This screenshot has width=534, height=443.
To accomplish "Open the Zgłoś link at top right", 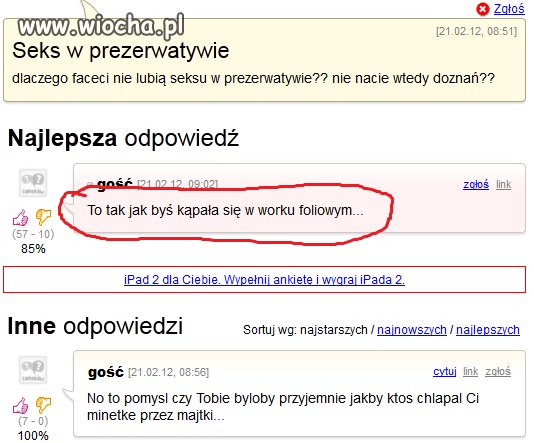I will point(509,9).
